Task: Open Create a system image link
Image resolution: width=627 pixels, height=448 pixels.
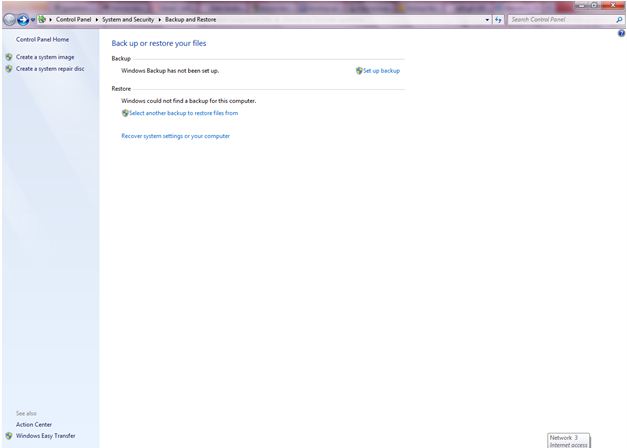Action: pos(45,57)
